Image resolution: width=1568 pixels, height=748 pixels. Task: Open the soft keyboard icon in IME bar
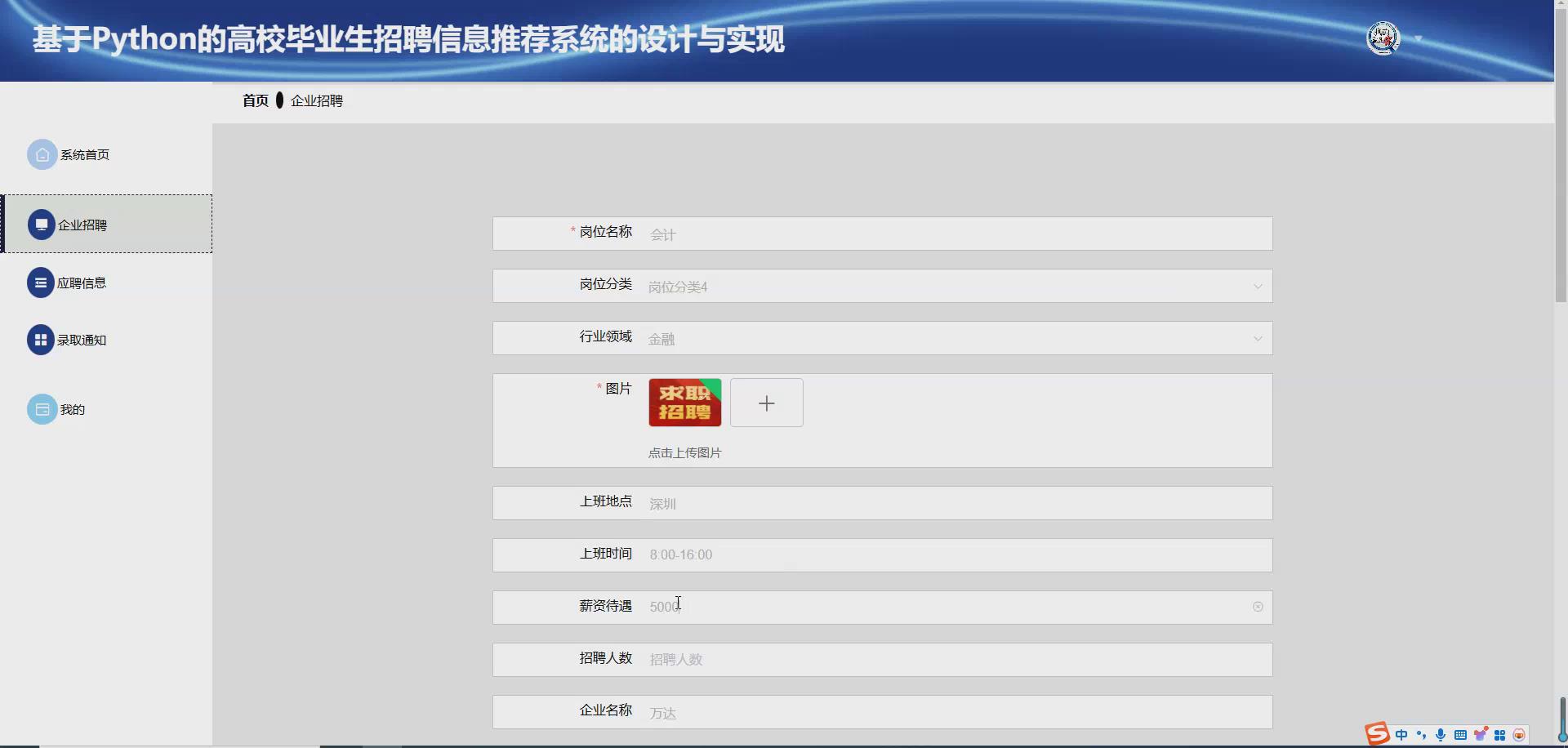point(1460,735)
